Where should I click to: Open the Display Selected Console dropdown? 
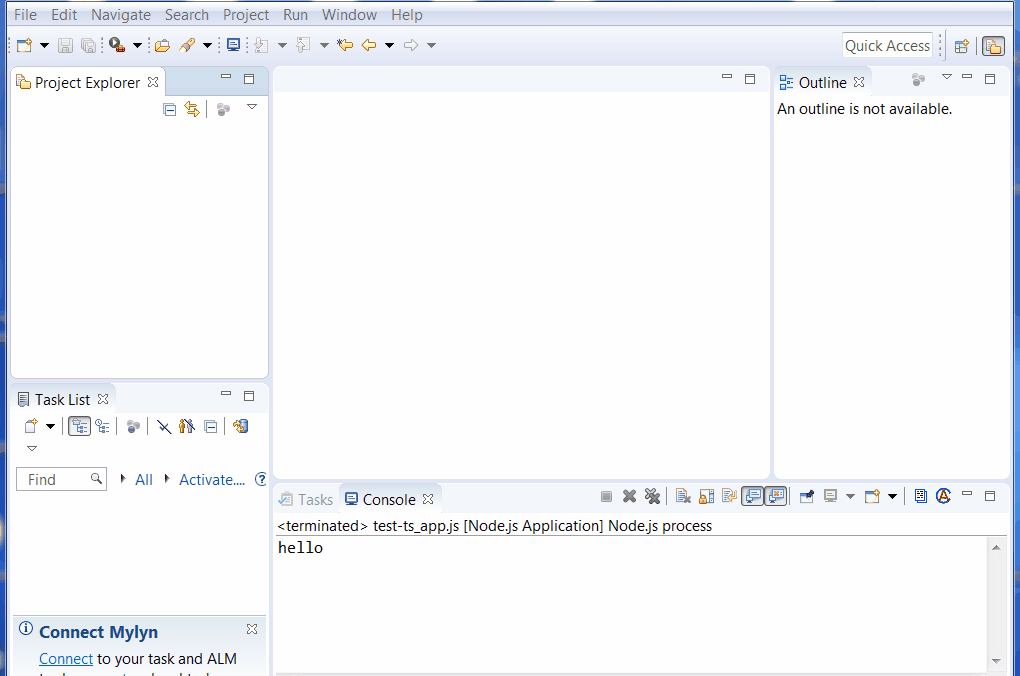pyautogui.click(x=849, y=496)
